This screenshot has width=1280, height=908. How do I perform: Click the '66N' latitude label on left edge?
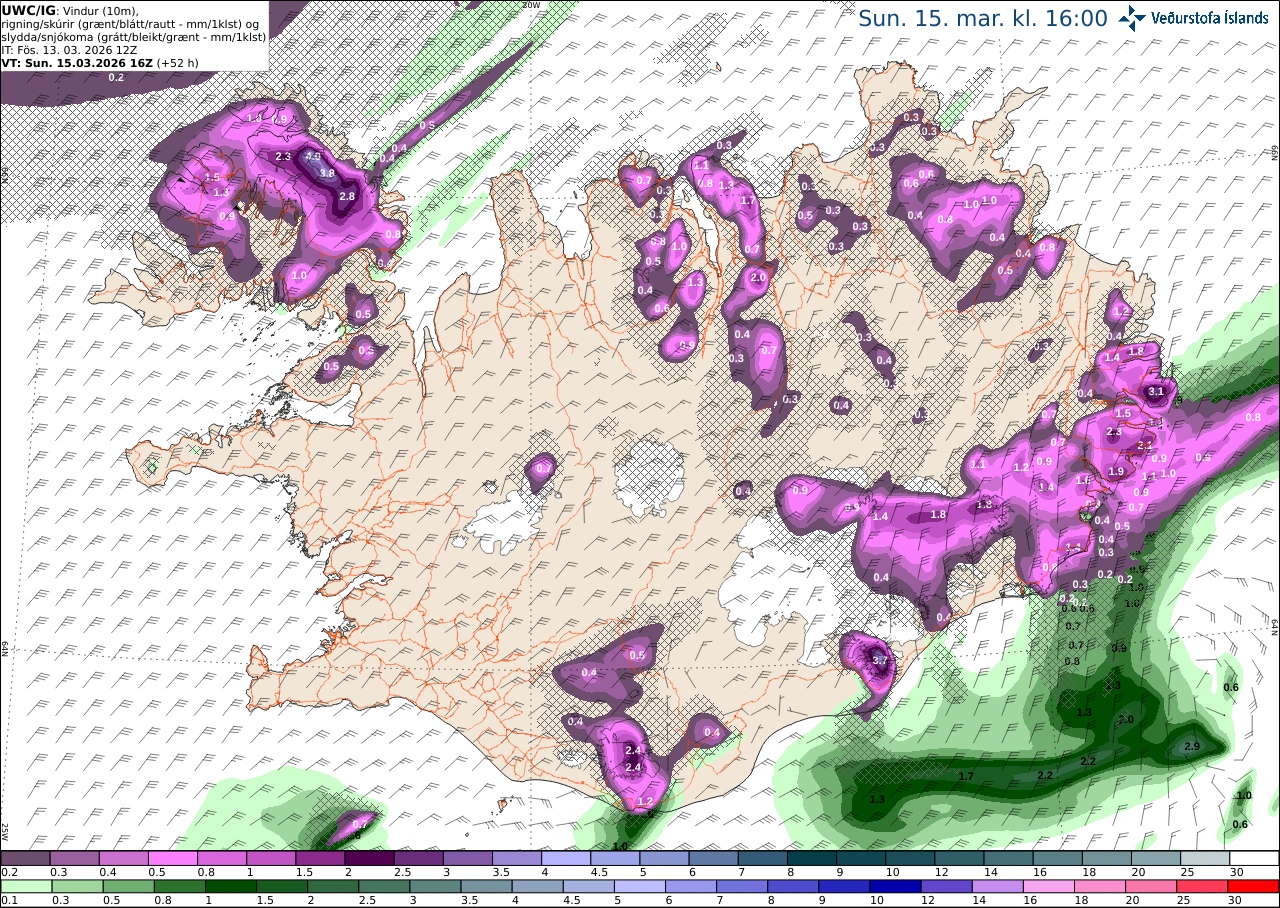[5, 174]
